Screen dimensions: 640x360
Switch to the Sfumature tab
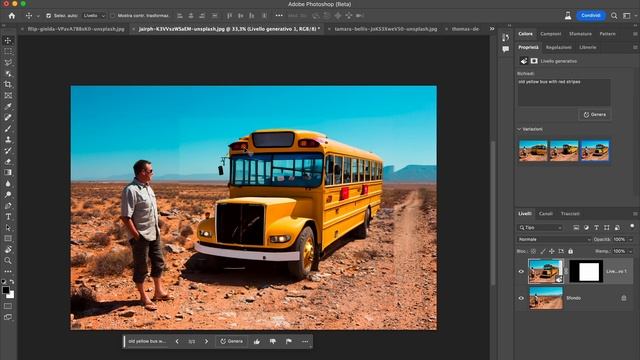(580, 34)
